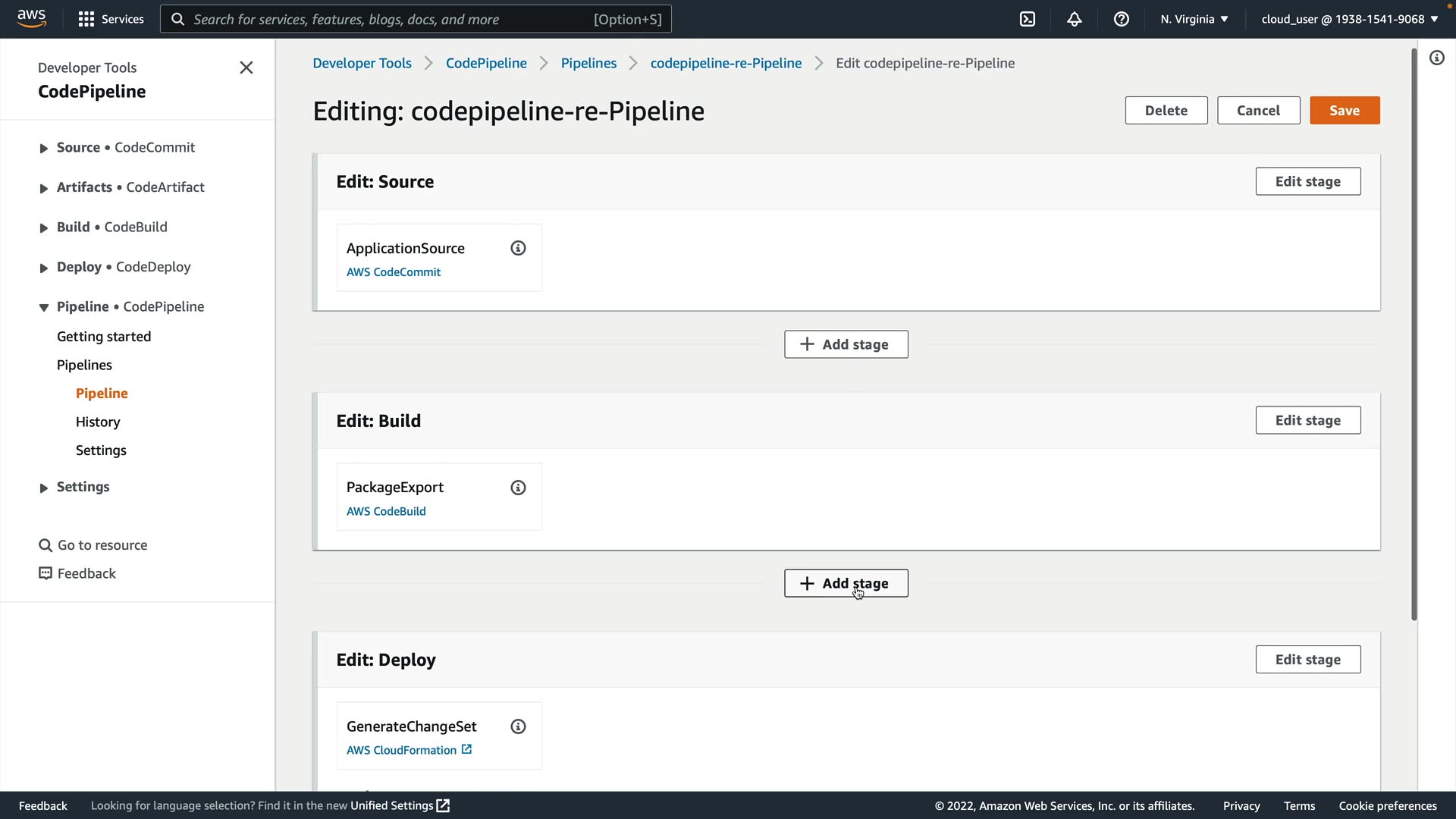Screen dimensions: 1456x819
Task: Show info for PackageExport action
Action: (x=518, y=488)
